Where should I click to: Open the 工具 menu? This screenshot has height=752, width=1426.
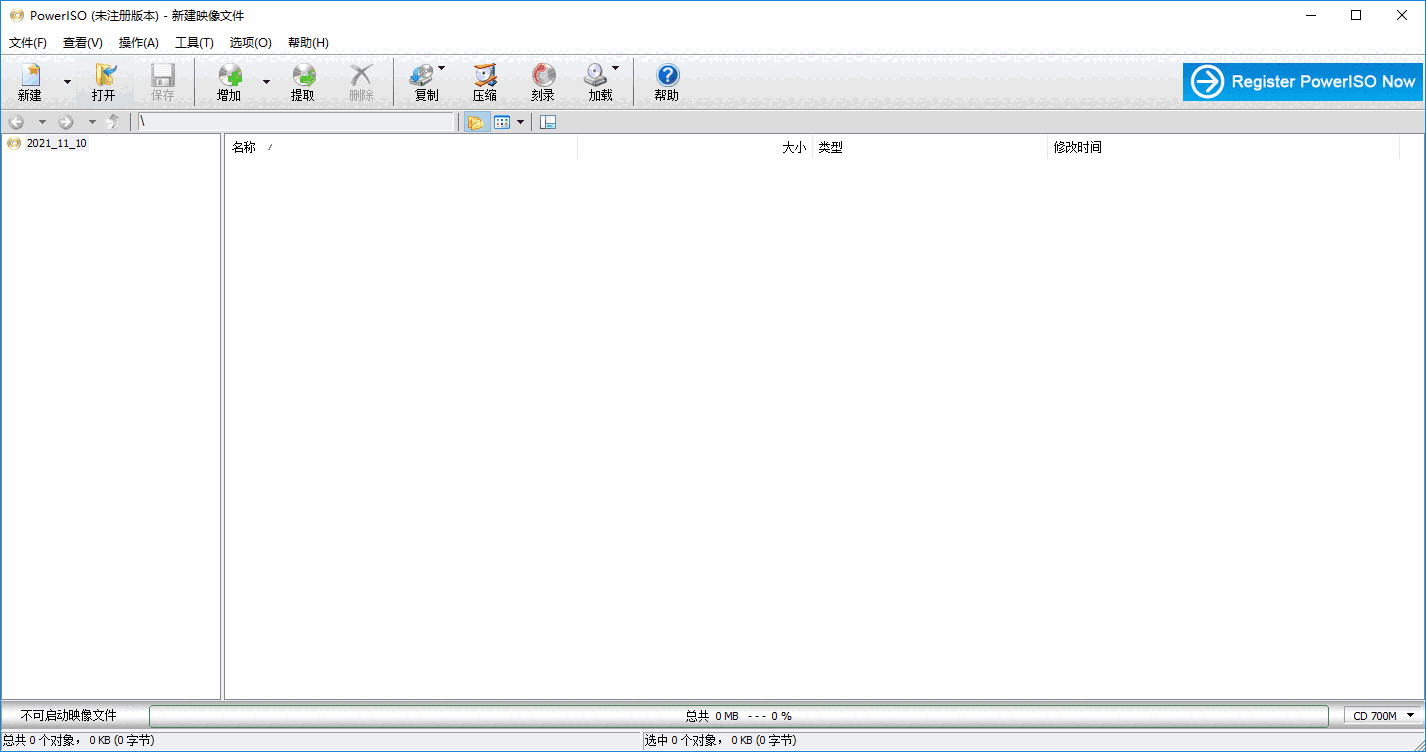click(x=194, y=42)
